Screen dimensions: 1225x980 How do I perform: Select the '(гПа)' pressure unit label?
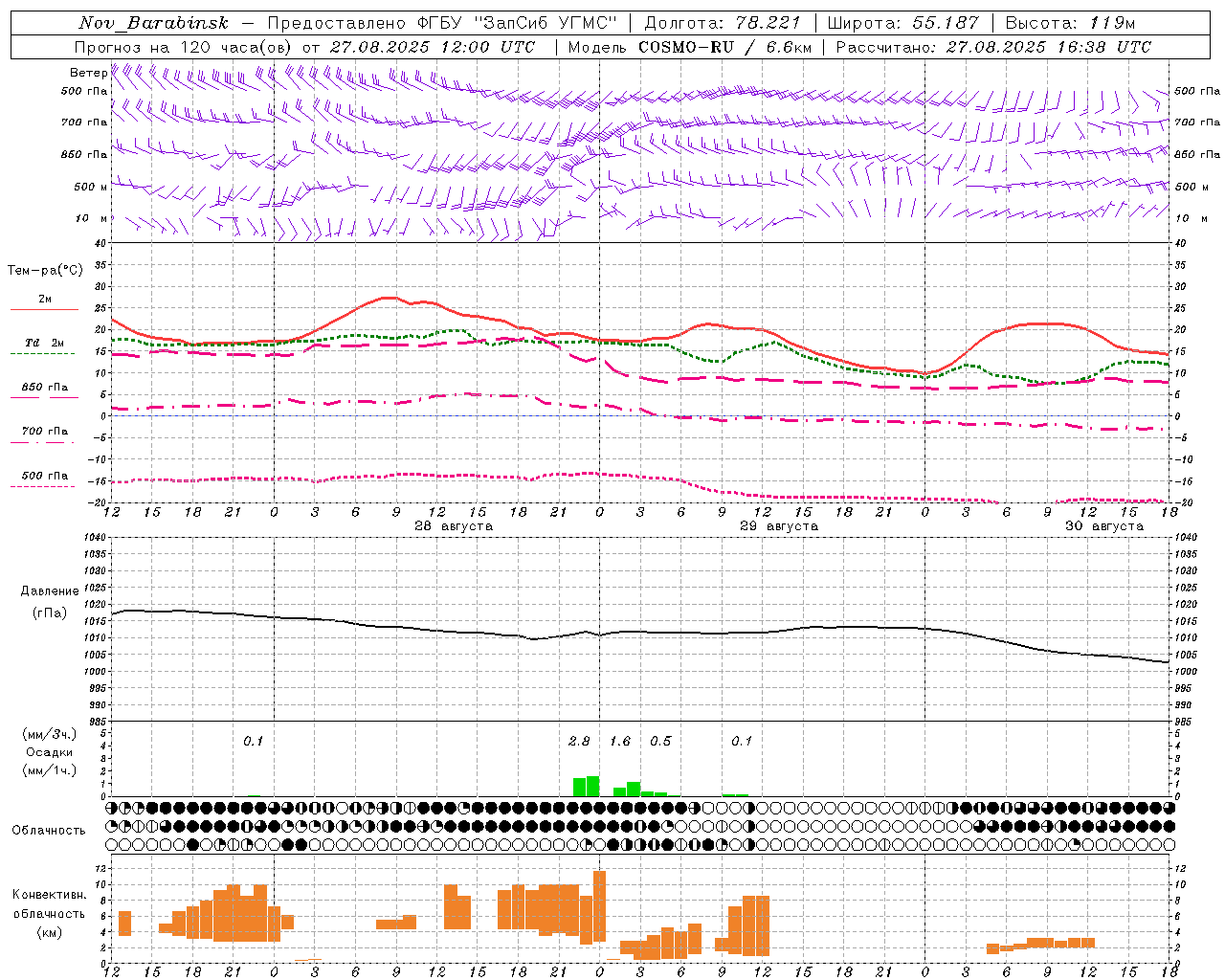coord(50,613)
